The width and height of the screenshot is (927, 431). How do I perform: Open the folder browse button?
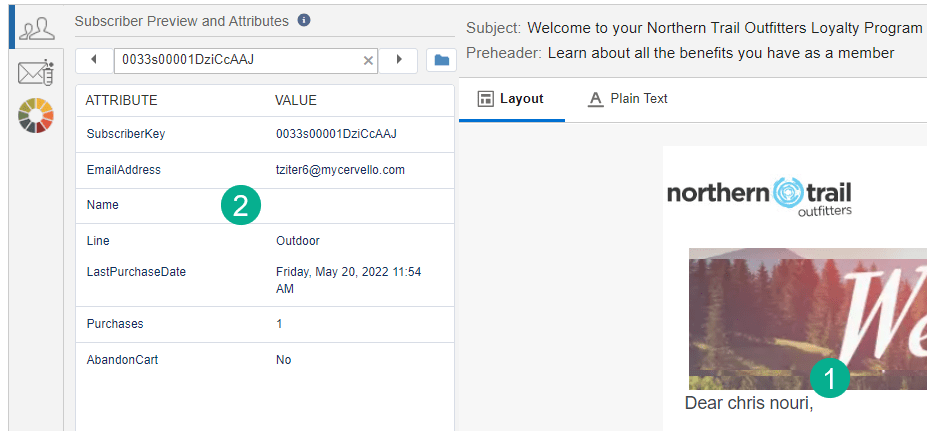pos(441,60)
